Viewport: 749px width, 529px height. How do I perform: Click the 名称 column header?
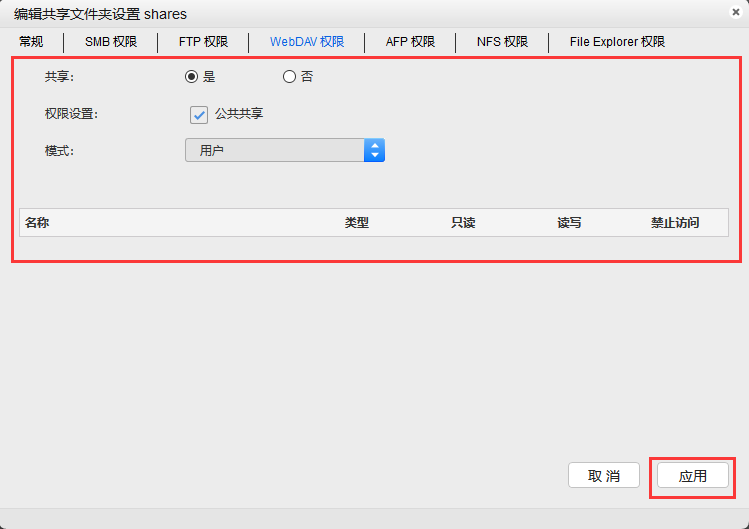pos(37,223)
